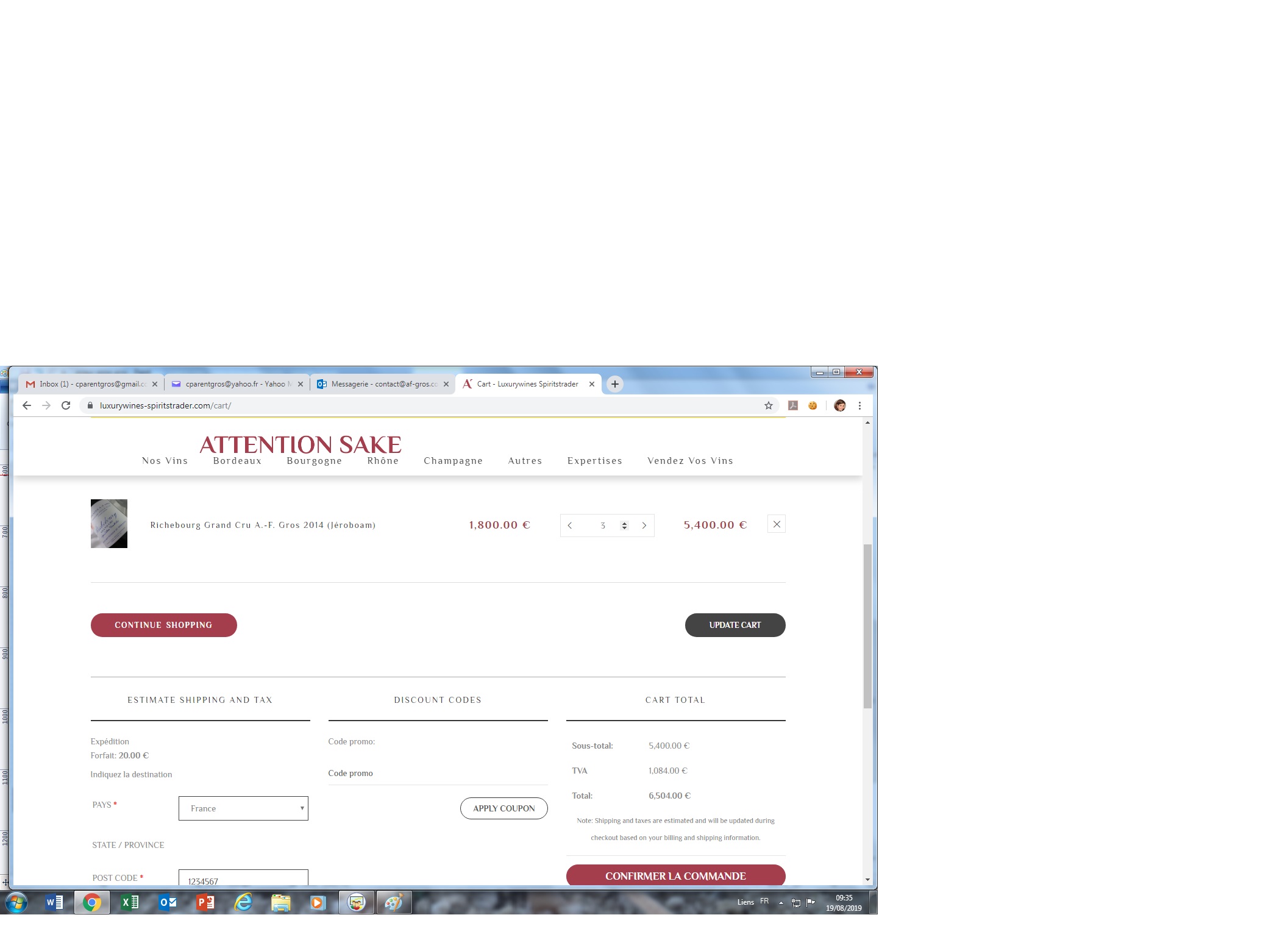The image size is (1288, 937).
Task: Decrease the quantity with the left chevron
Action: coord(570,526)
